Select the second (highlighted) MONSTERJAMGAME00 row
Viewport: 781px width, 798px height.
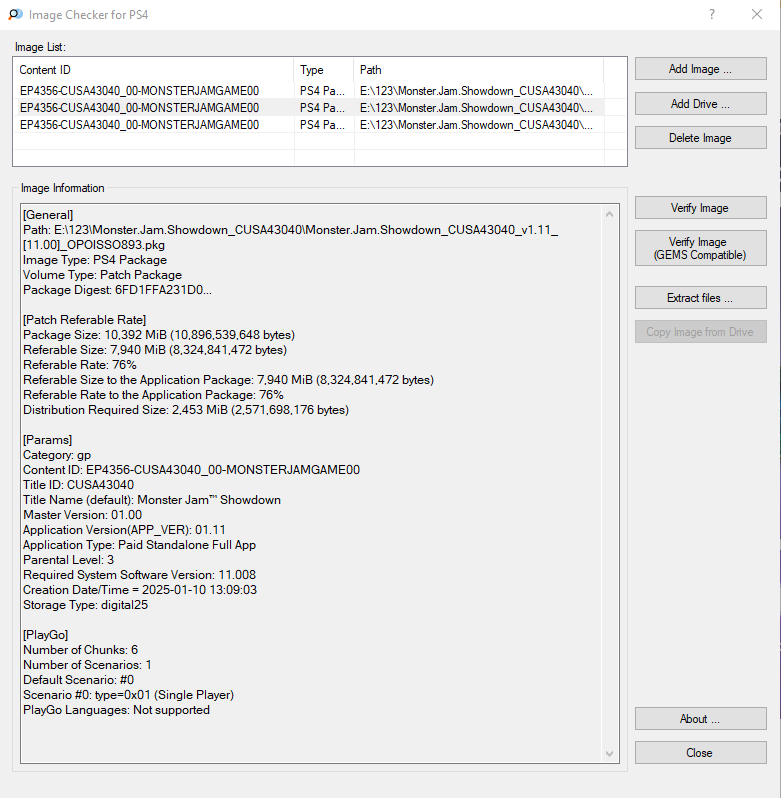coord(309,108)
